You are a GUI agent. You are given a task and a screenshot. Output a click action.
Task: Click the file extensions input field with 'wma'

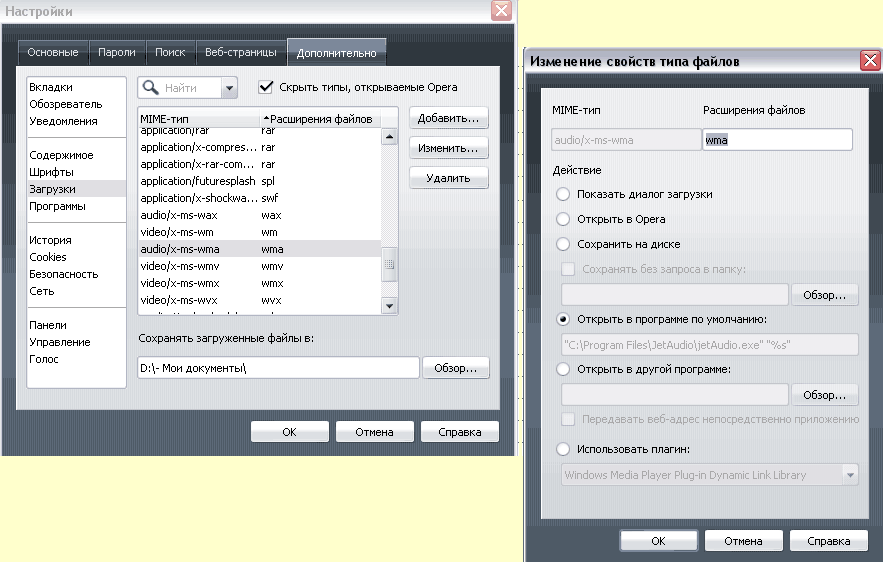point(777,140)
